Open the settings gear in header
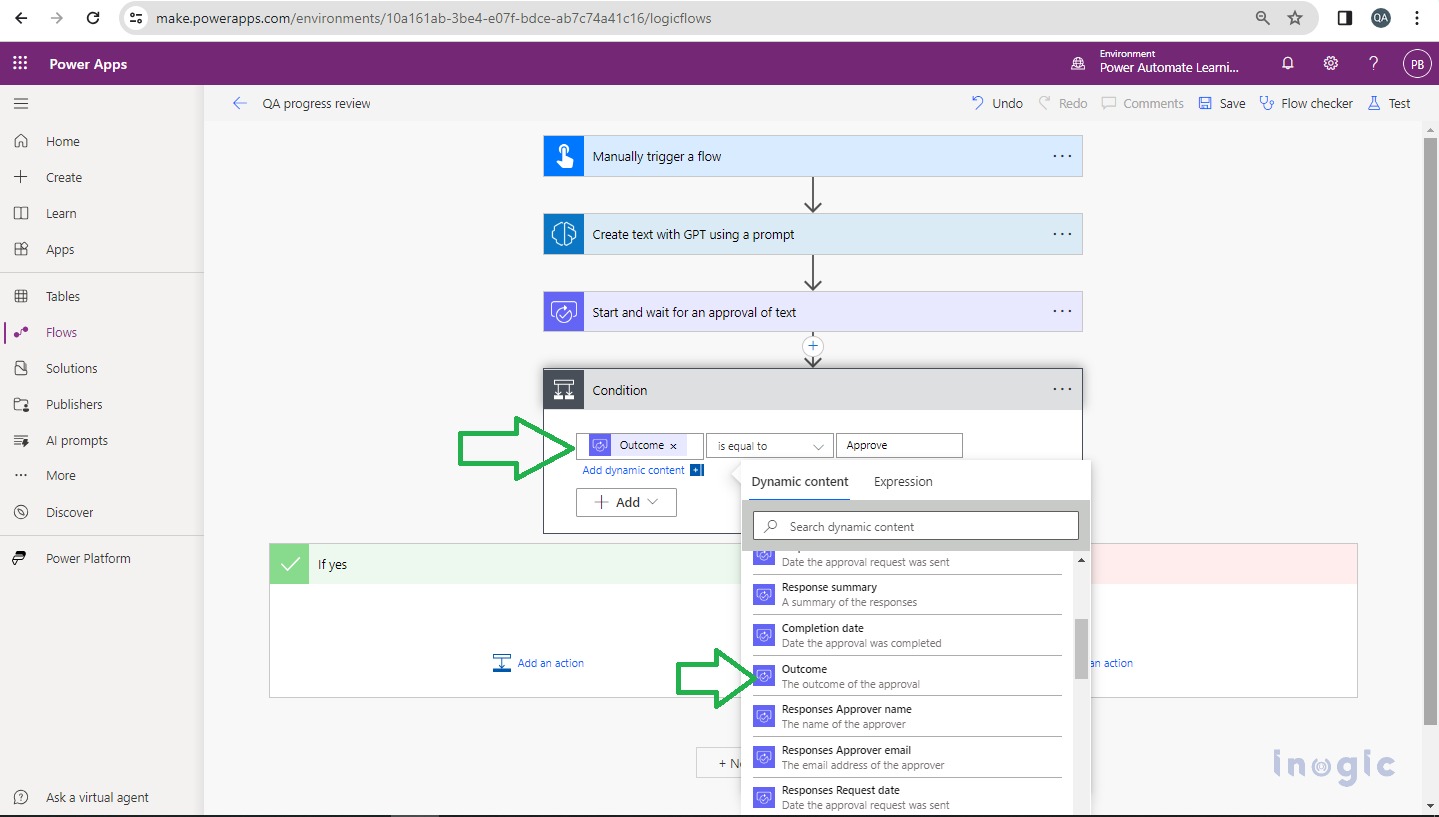The width and height of the screenshot is (1439, 817). tap(1330, 63)
